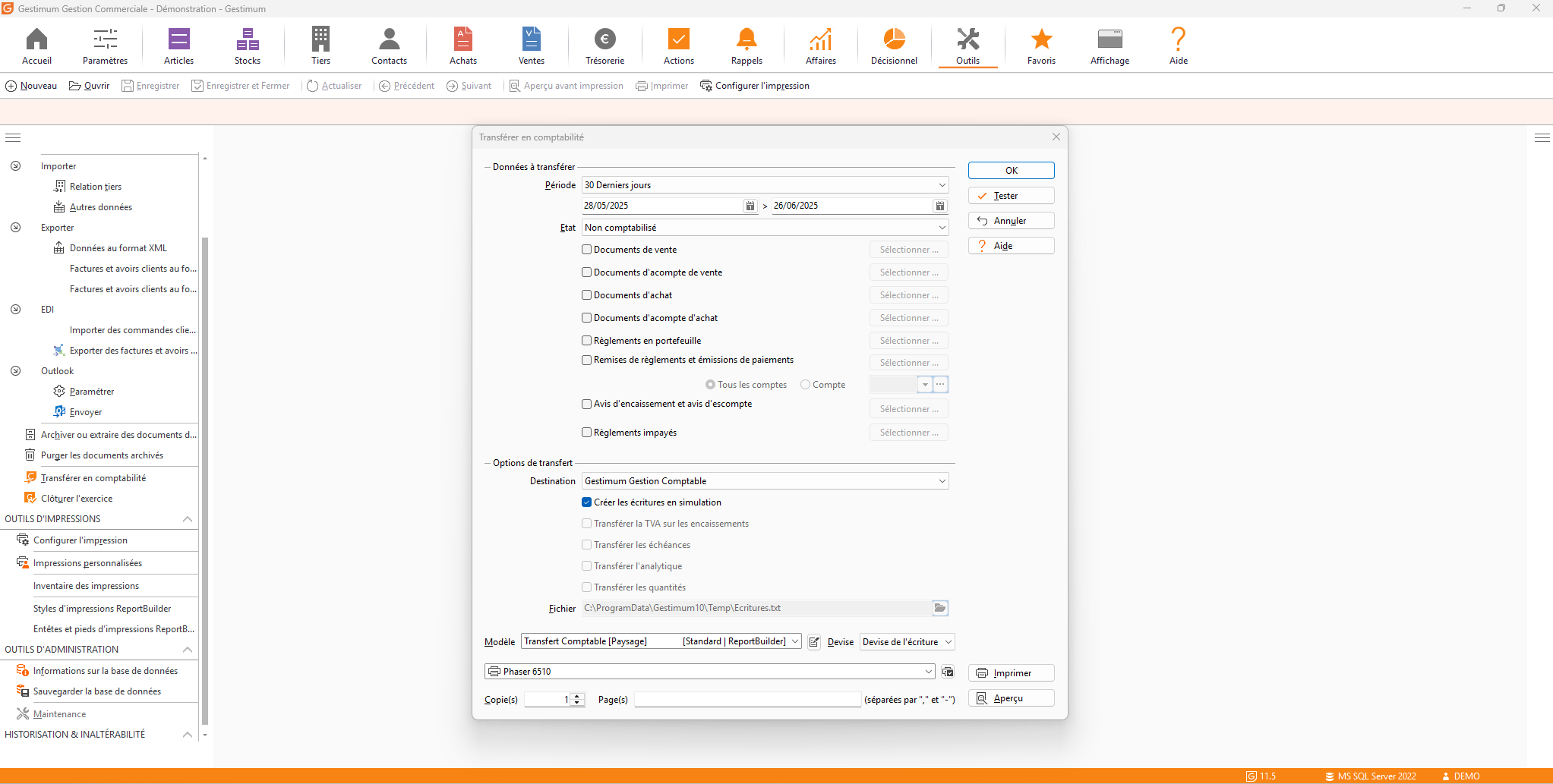Image resolution: width=1553 pixels, height=784 pixels.
Task: Browse for the Ecritures.txt file folder icon
Action: (x=940, y=608)
